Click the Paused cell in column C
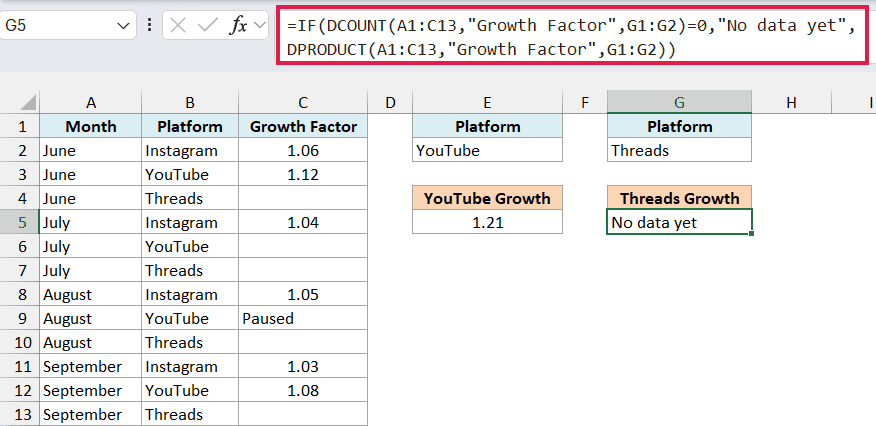This screenshot has width=876, height=426. (x=303, y=319)
